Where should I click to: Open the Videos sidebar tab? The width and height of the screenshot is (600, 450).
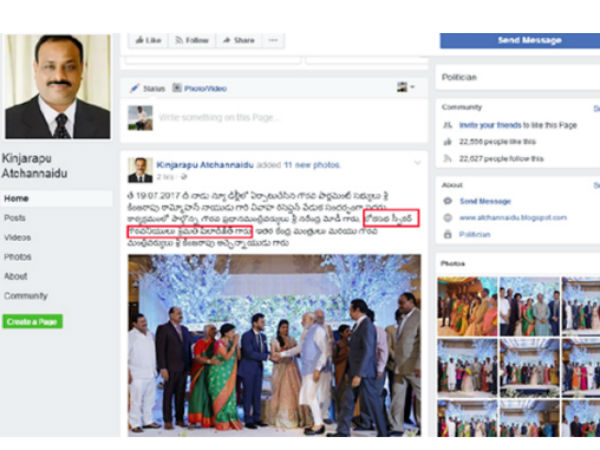(17, 237)
